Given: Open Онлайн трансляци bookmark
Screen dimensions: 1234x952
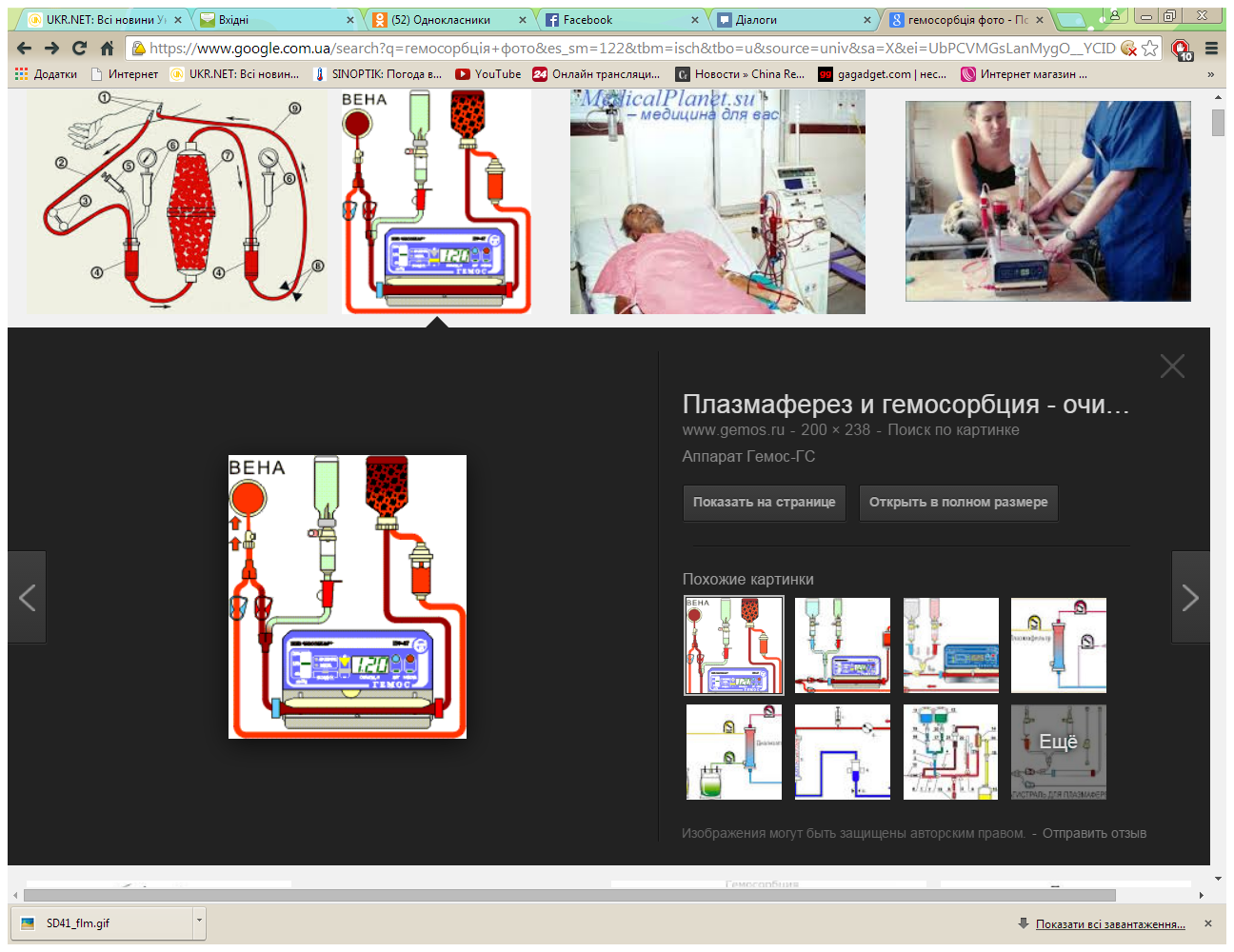Looking at the screenshot, I should pyautogui.click(x=597, y=73).
